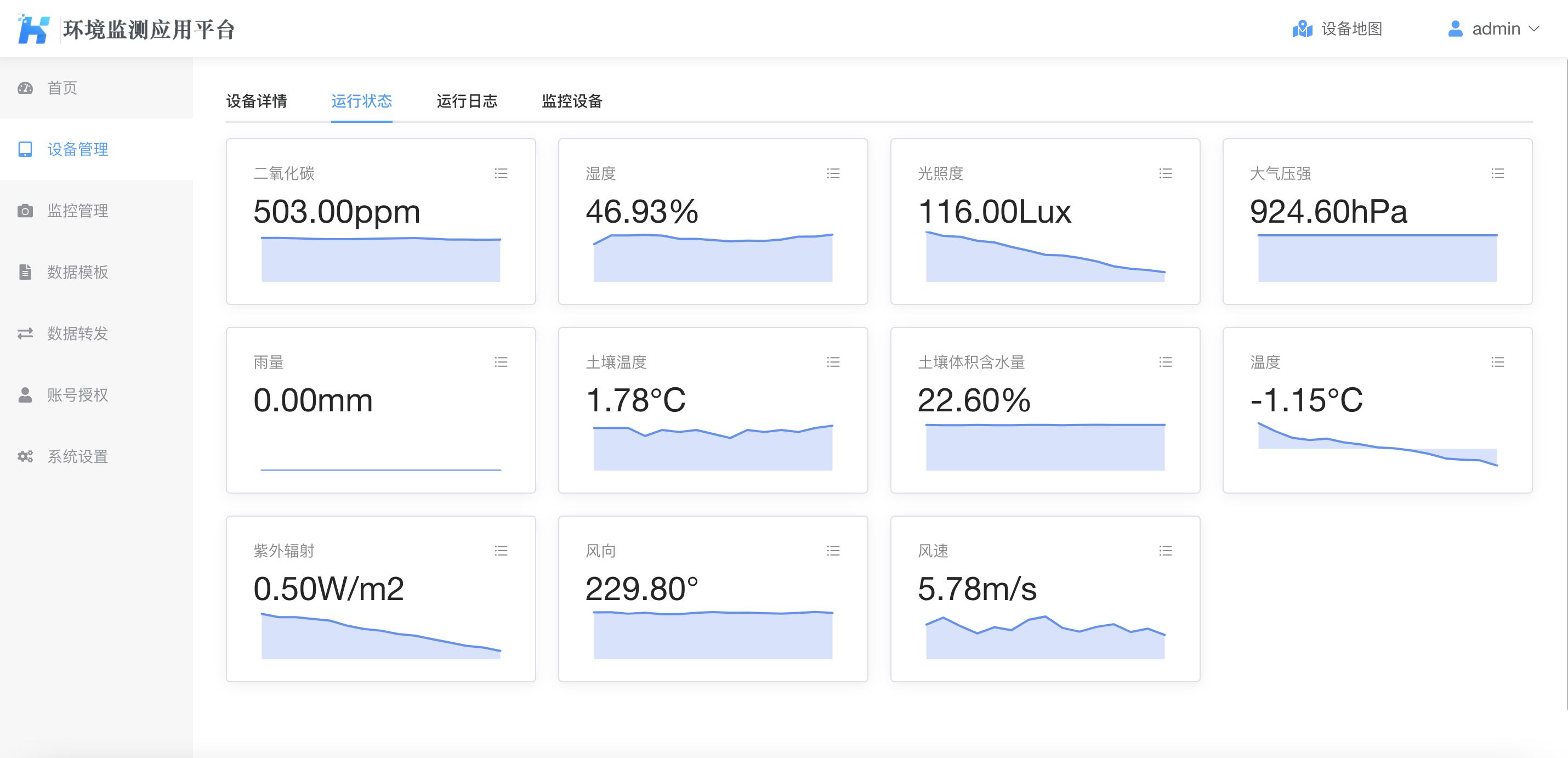Open the 光照度 card list menu icon
This screenshot has width=1568, height=758.
pos(1165,173)
